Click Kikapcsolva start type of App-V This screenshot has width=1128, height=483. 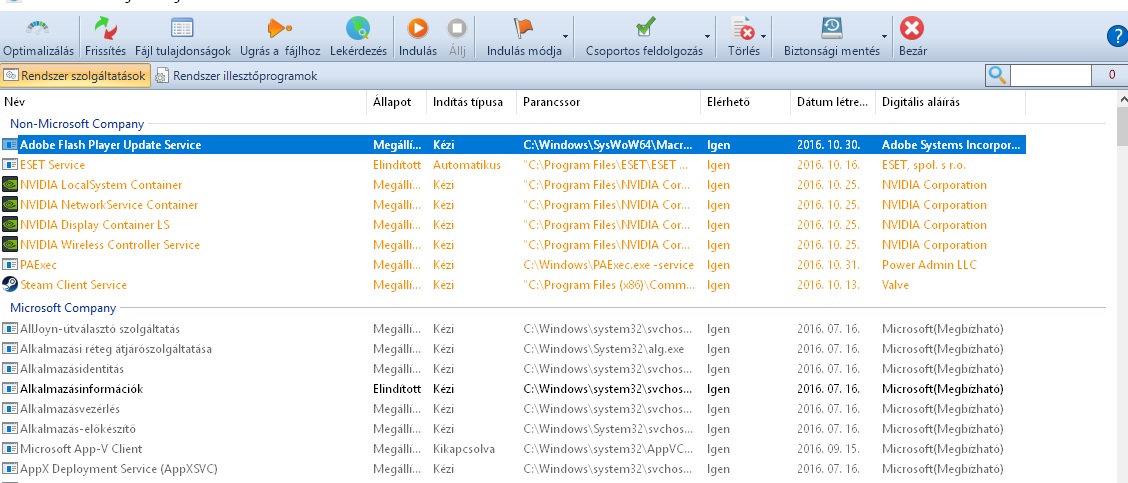(464, 449)
